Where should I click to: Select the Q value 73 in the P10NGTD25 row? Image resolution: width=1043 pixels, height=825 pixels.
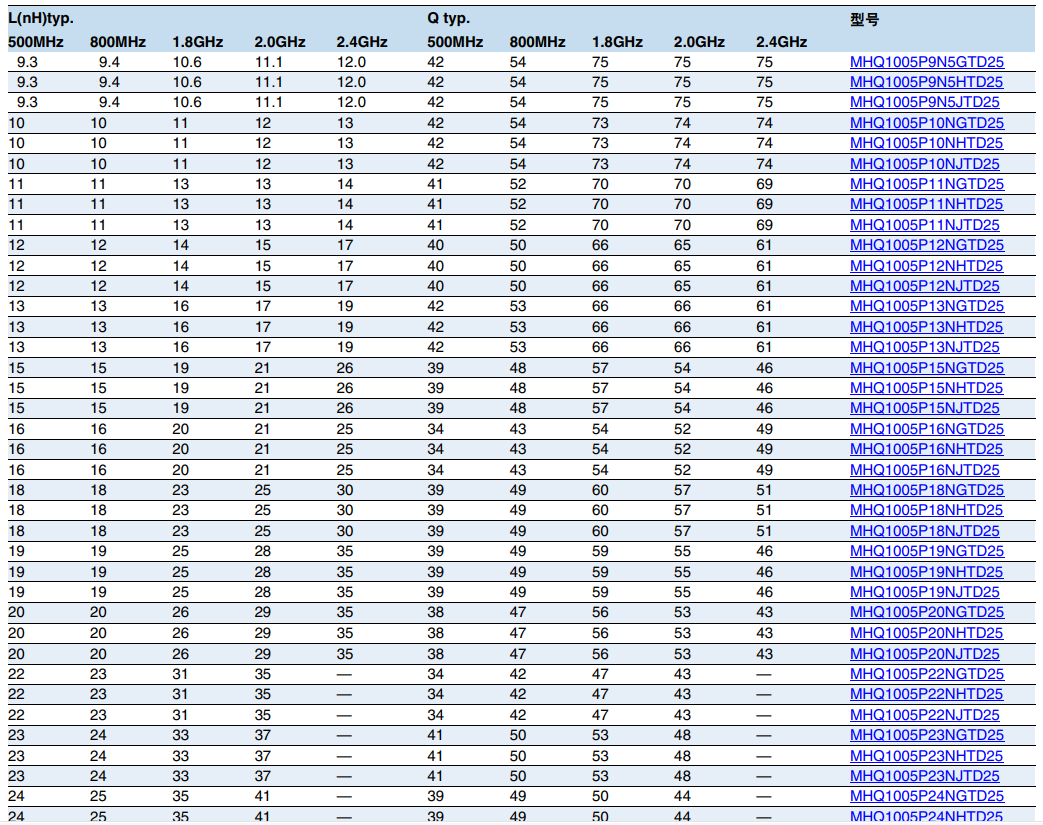pos(600,123)
